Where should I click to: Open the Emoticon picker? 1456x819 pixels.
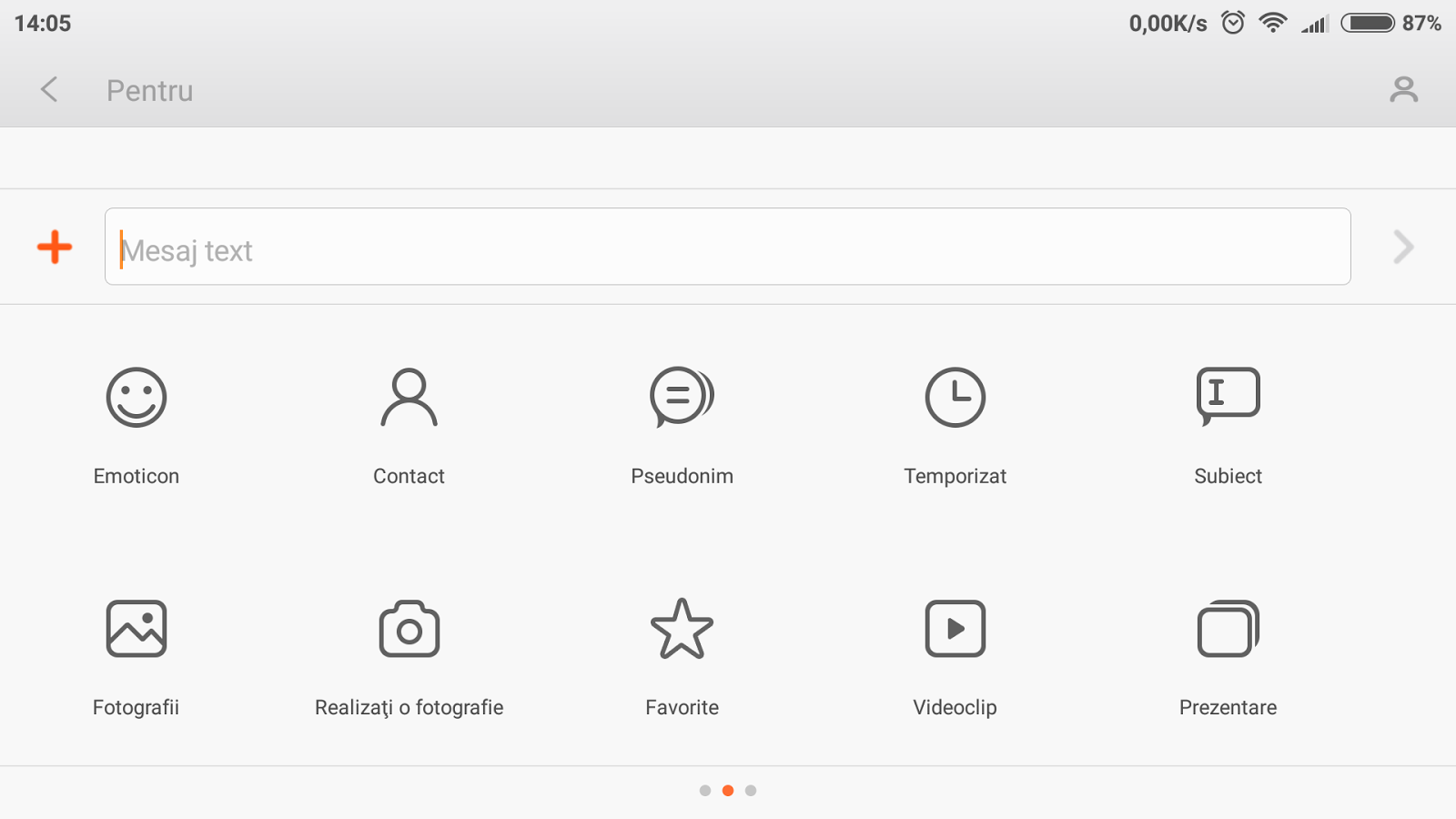coord(136,398)
